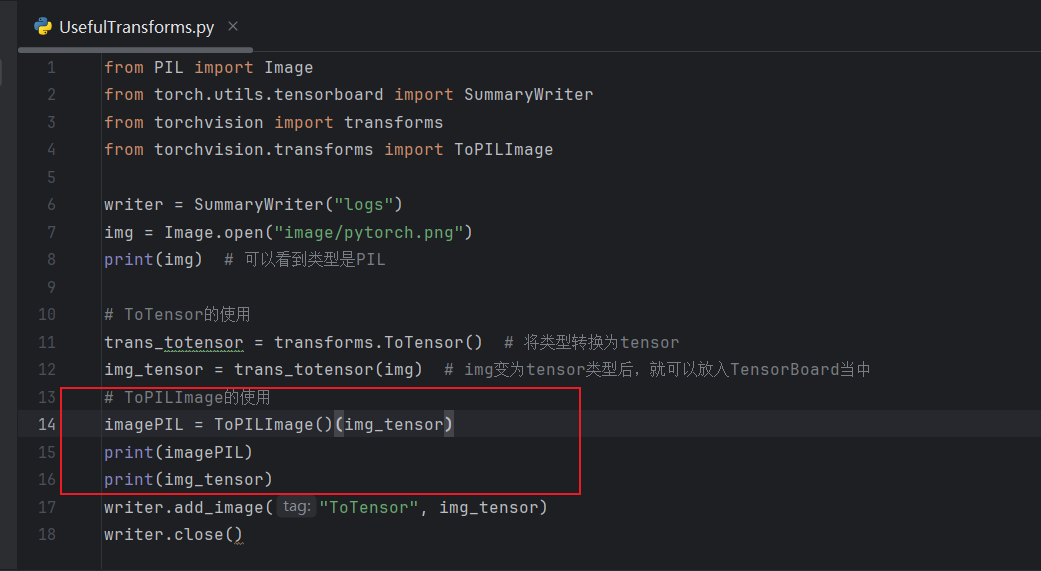This screenshot has height=571, width=1041.
Task: Click 'Image.open' on line 7
Action: 214,232
